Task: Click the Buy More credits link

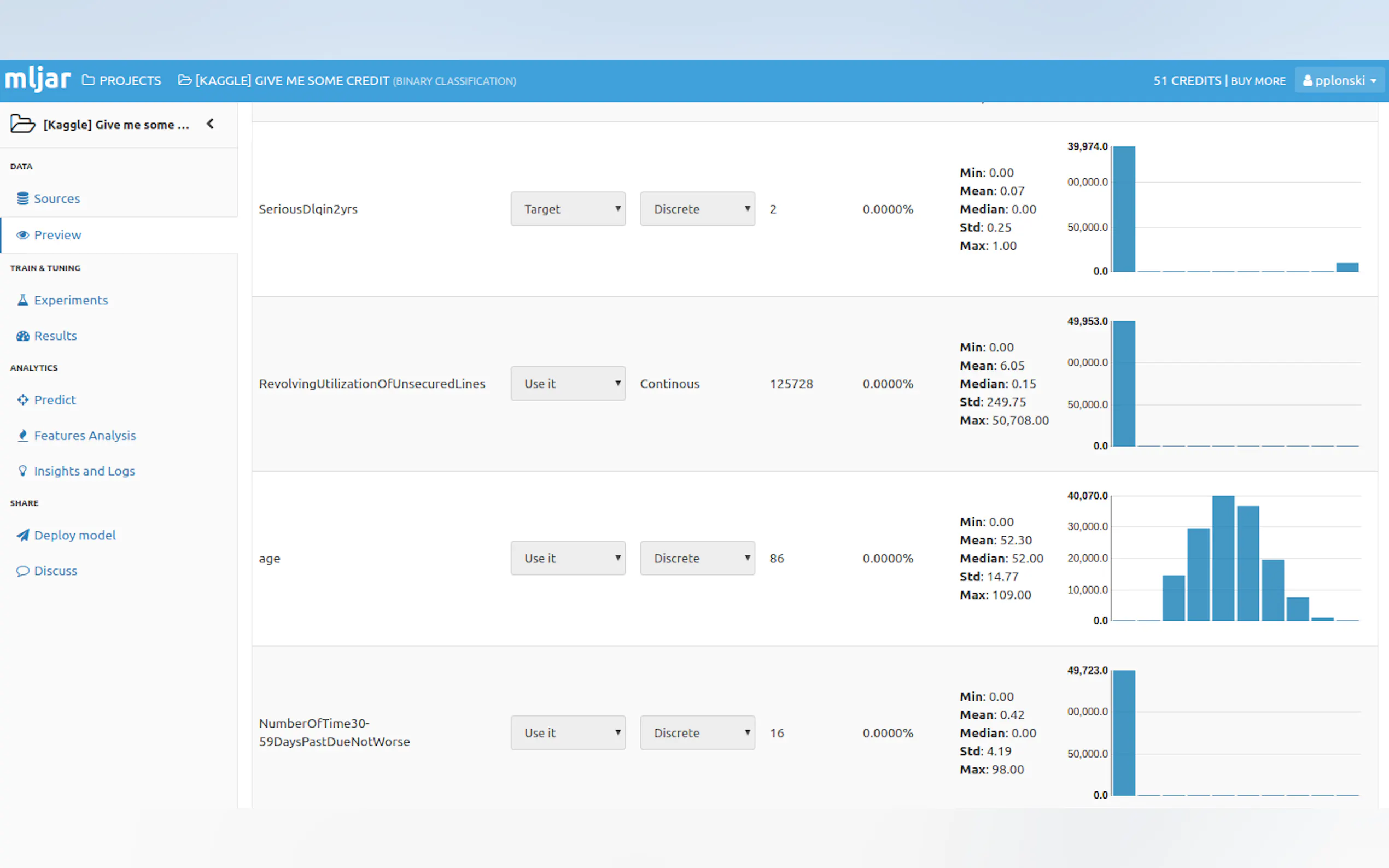Action: [1258, 81]
